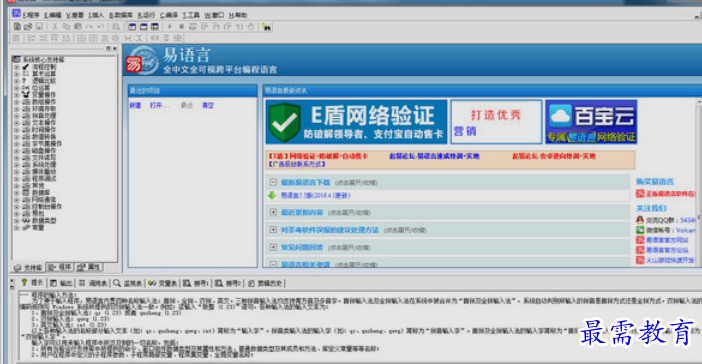
Task: Expand the 算术运算 tree node
Action: point(17,74)
